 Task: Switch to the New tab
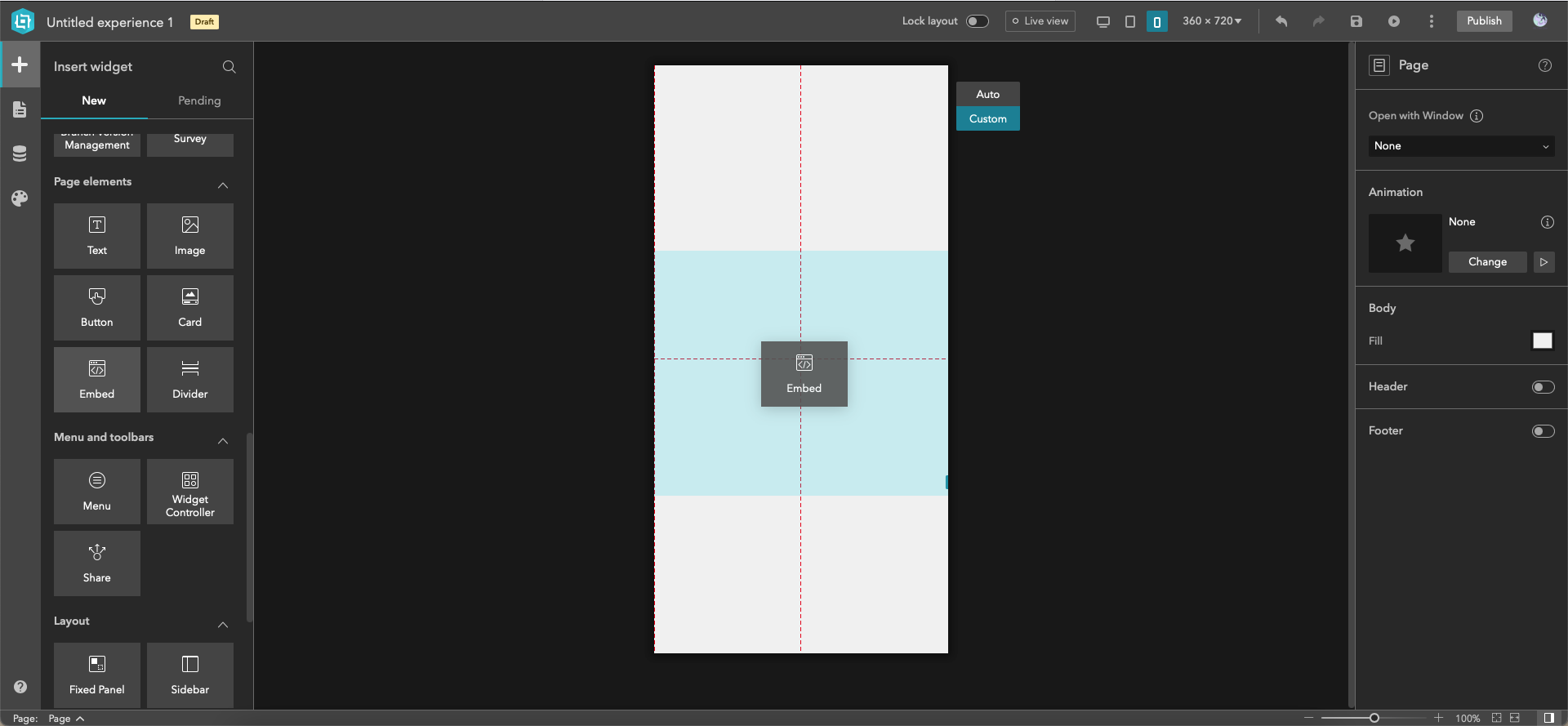pos(94,100)
